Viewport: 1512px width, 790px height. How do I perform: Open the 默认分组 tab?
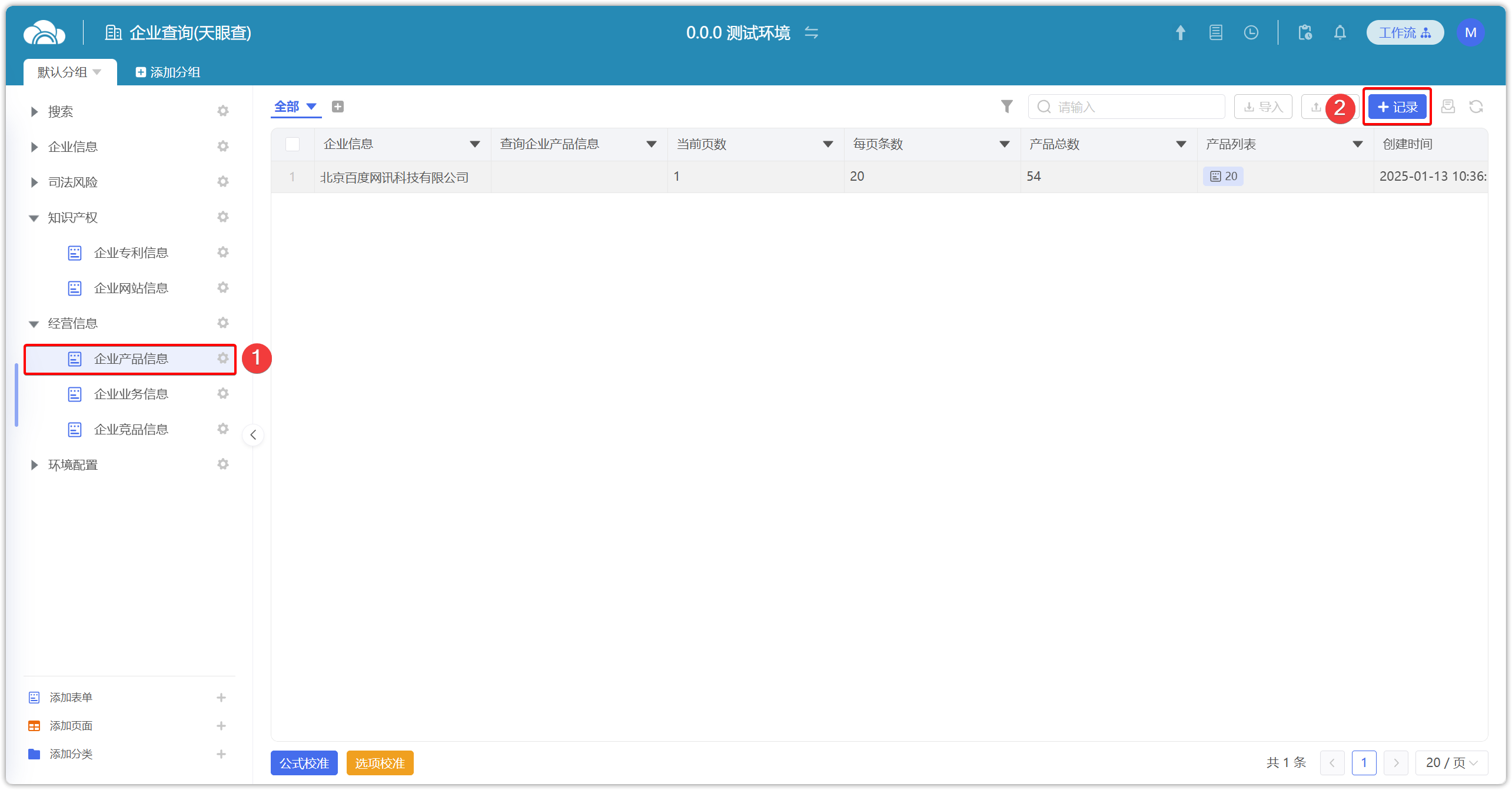[x=70, y=72]
